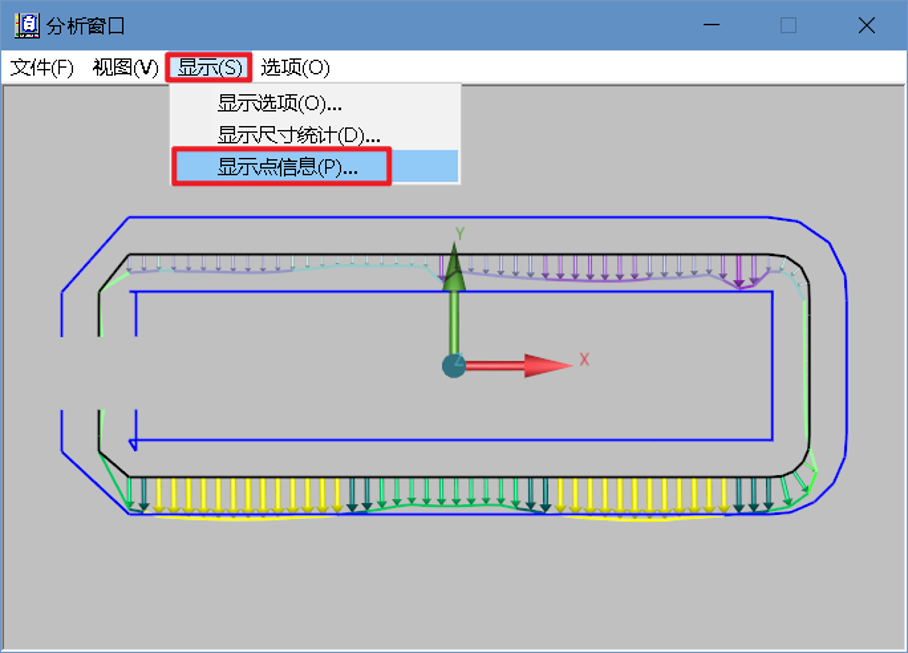The image size is (908, 653).
Task: Select the green deviation arrows at bottom center
Action: pos(440,490)
